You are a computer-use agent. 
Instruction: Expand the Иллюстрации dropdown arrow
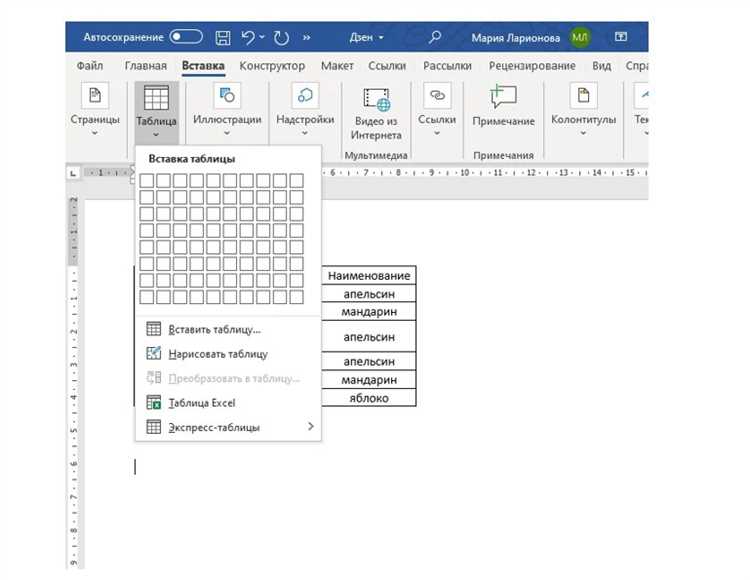coord(227,133)
